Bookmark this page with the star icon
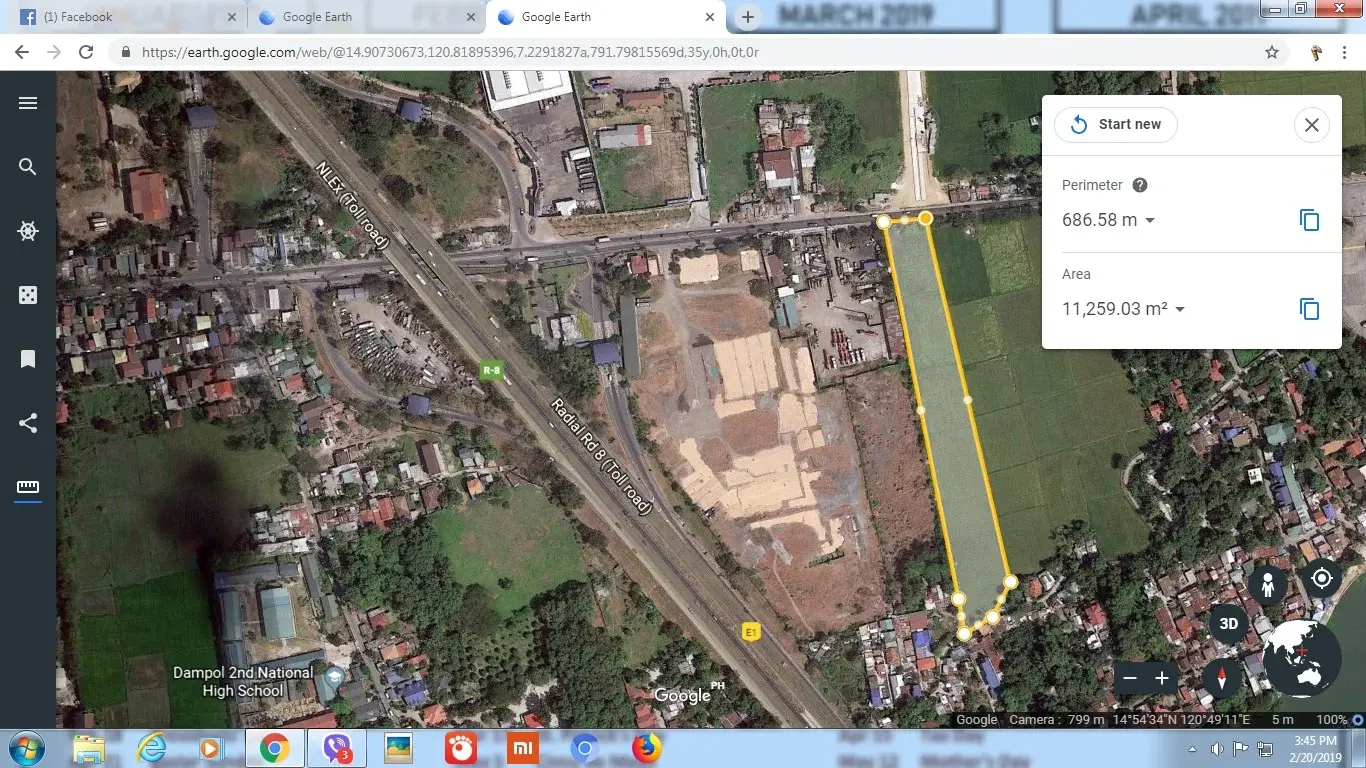This screenshot has width=1366, height=768. pos(1272,52)
